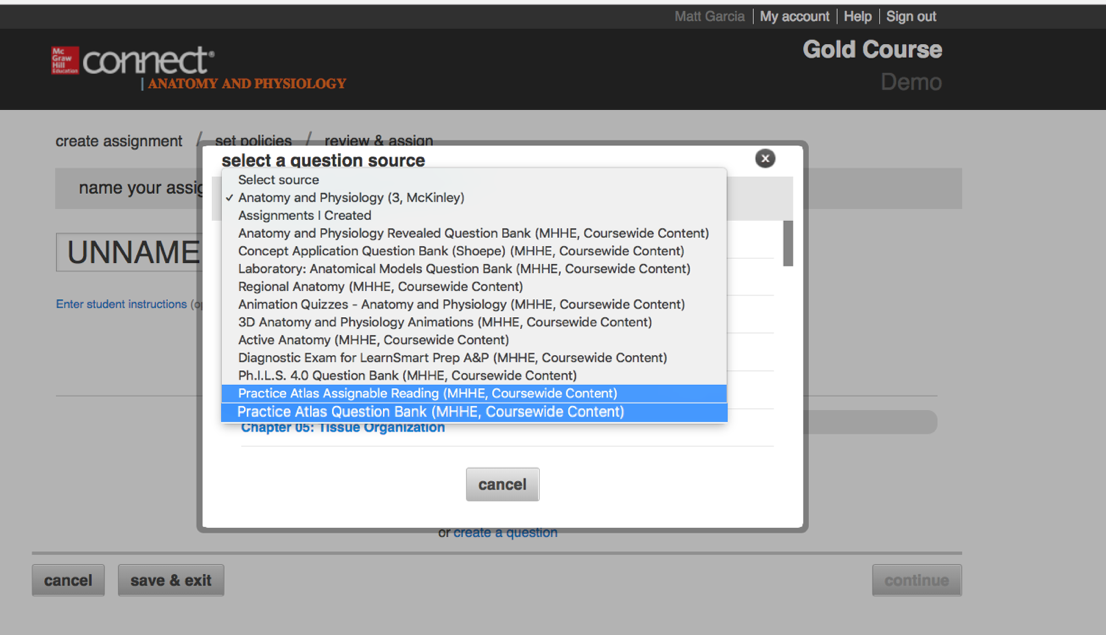Open Chapter 05: Tissue Organization link
This screenshot has height=635, width=1106.
(x=343, y=428)
